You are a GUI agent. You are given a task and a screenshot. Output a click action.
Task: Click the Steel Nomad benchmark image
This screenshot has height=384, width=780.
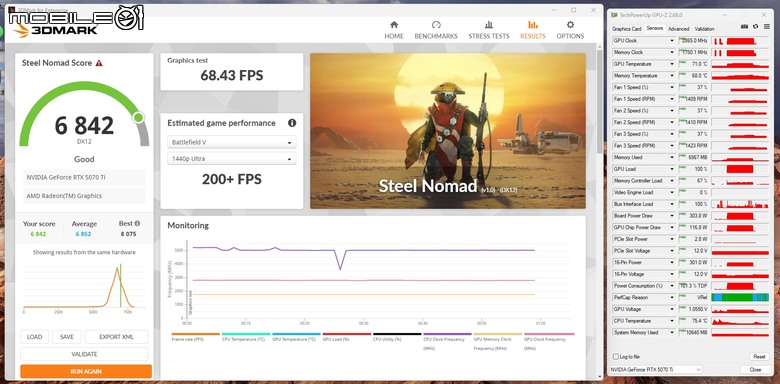click(x=448, y=131)
